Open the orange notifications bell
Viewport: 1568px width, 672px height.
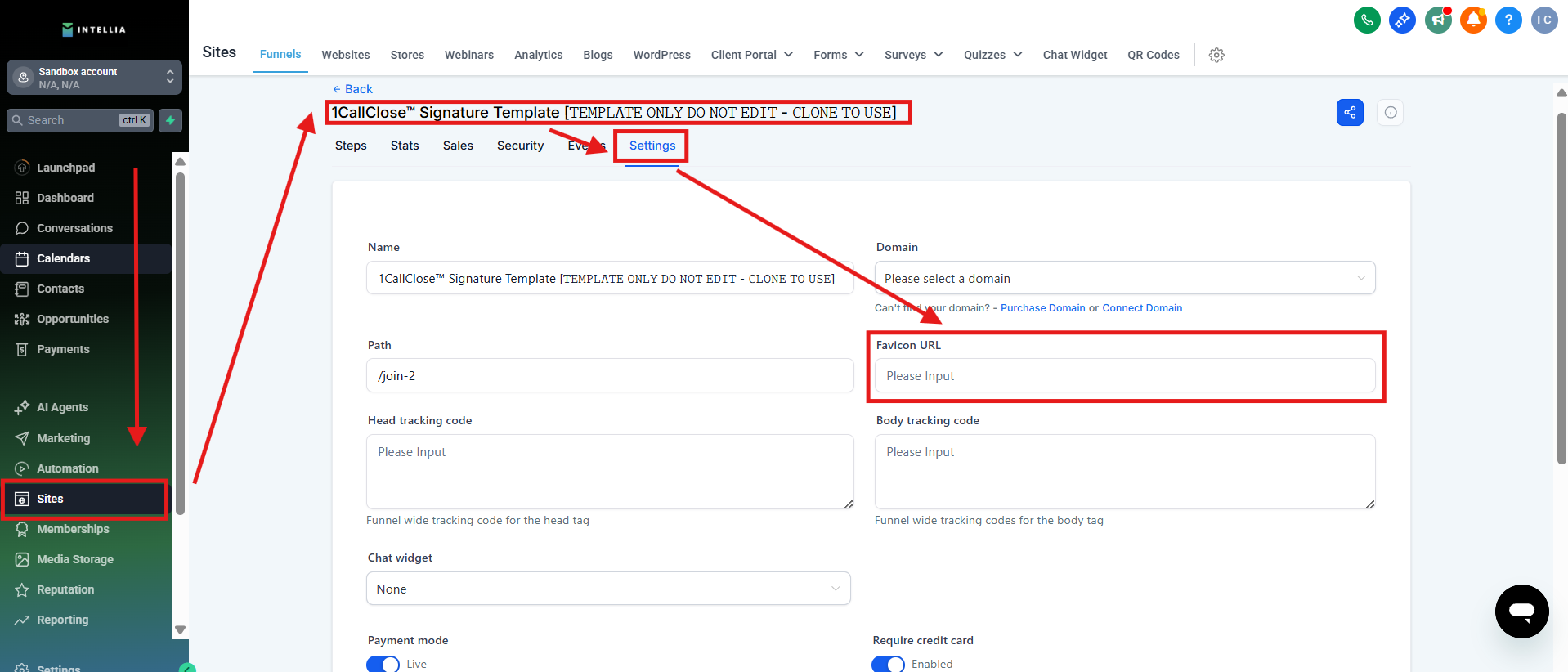pos(1473,20)
